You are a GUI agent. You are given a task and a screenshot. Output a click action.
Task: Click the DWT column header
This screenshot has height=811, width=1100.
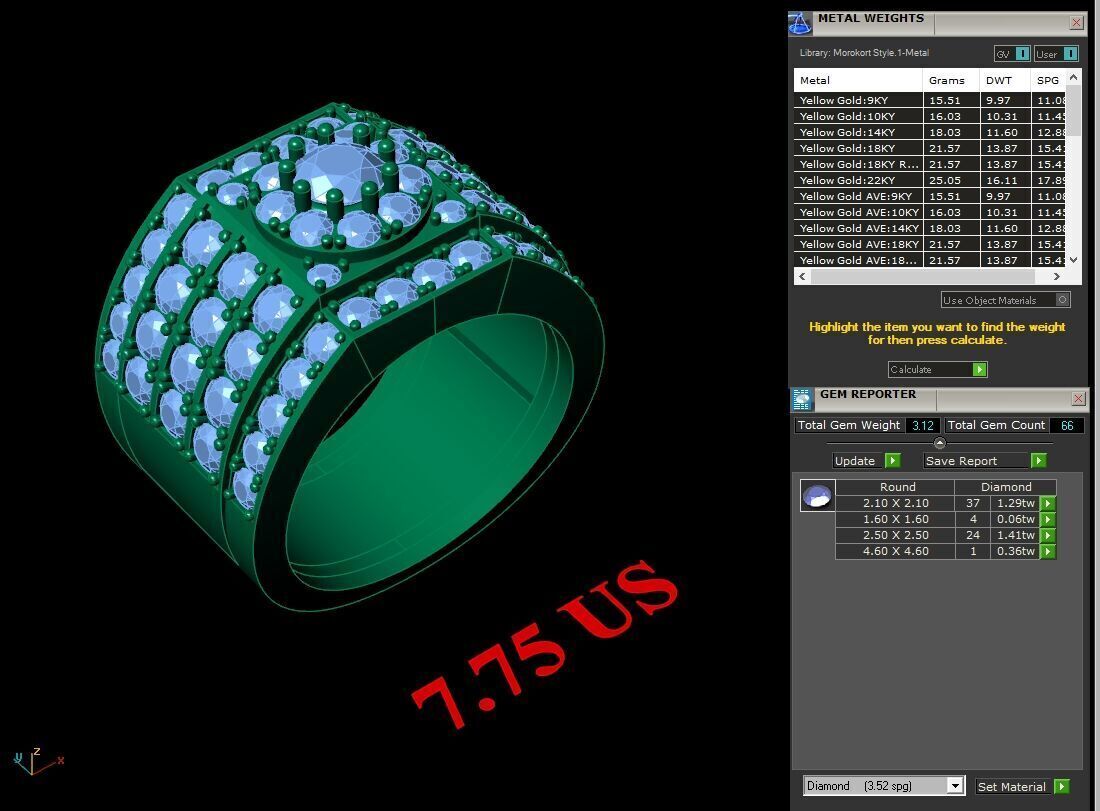click(x=1005, y=80)
